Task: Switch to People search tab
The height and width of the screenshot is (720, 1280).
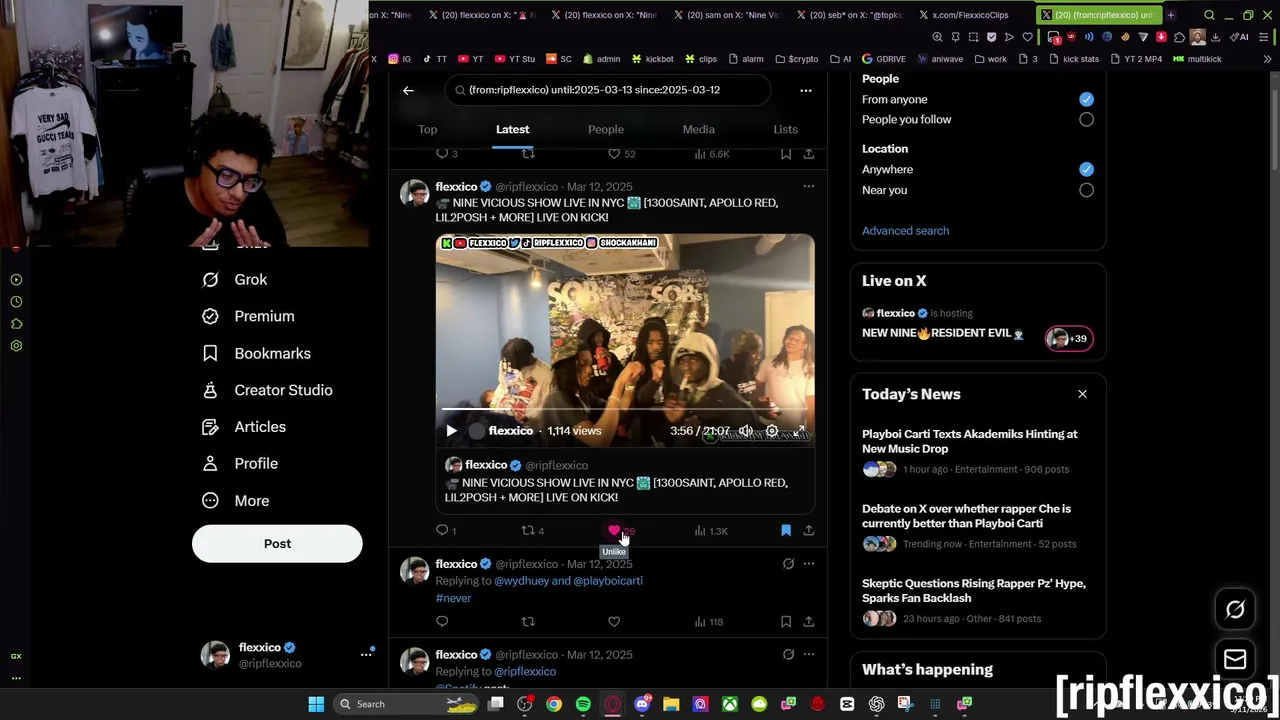Action: pos(605,129)
